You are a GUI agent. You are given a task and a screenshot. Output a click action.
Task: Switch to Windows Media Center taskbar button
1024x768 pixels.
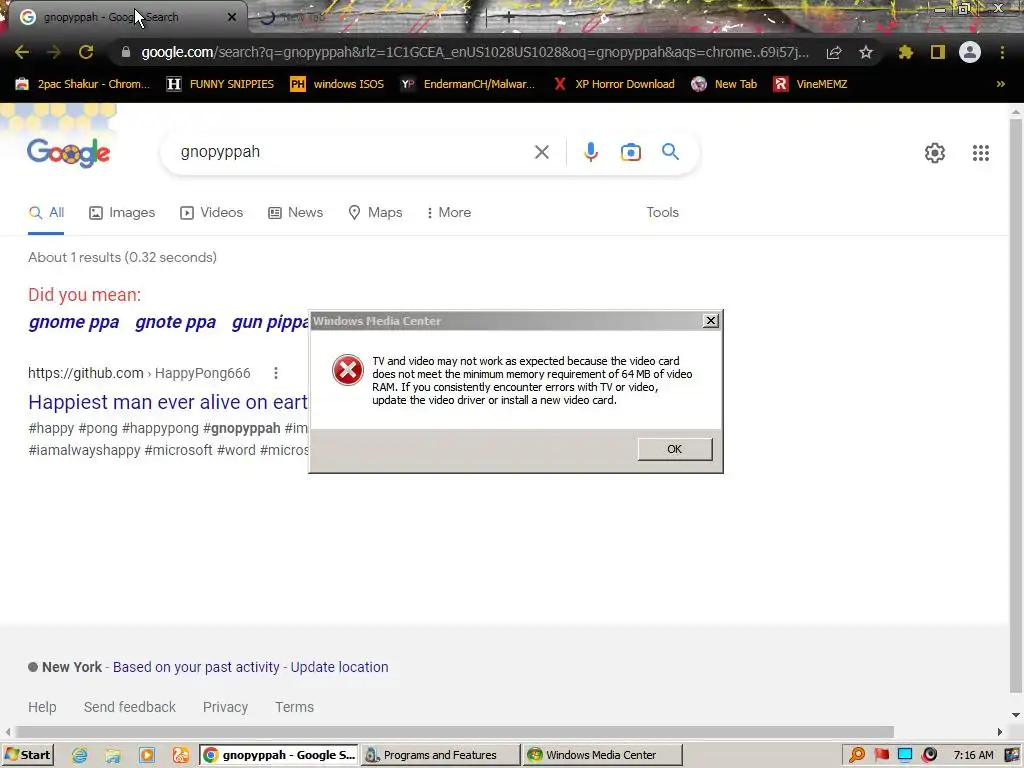coord(603,755)
